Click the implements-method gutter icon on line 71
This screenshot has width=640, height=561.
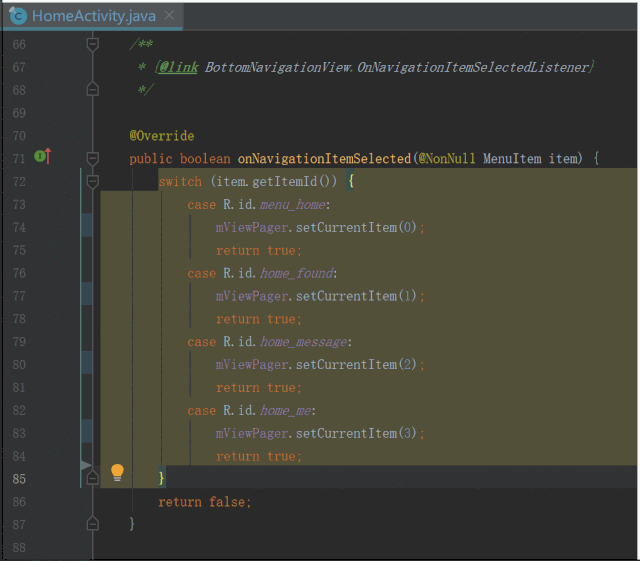click(x=42, y=157)
